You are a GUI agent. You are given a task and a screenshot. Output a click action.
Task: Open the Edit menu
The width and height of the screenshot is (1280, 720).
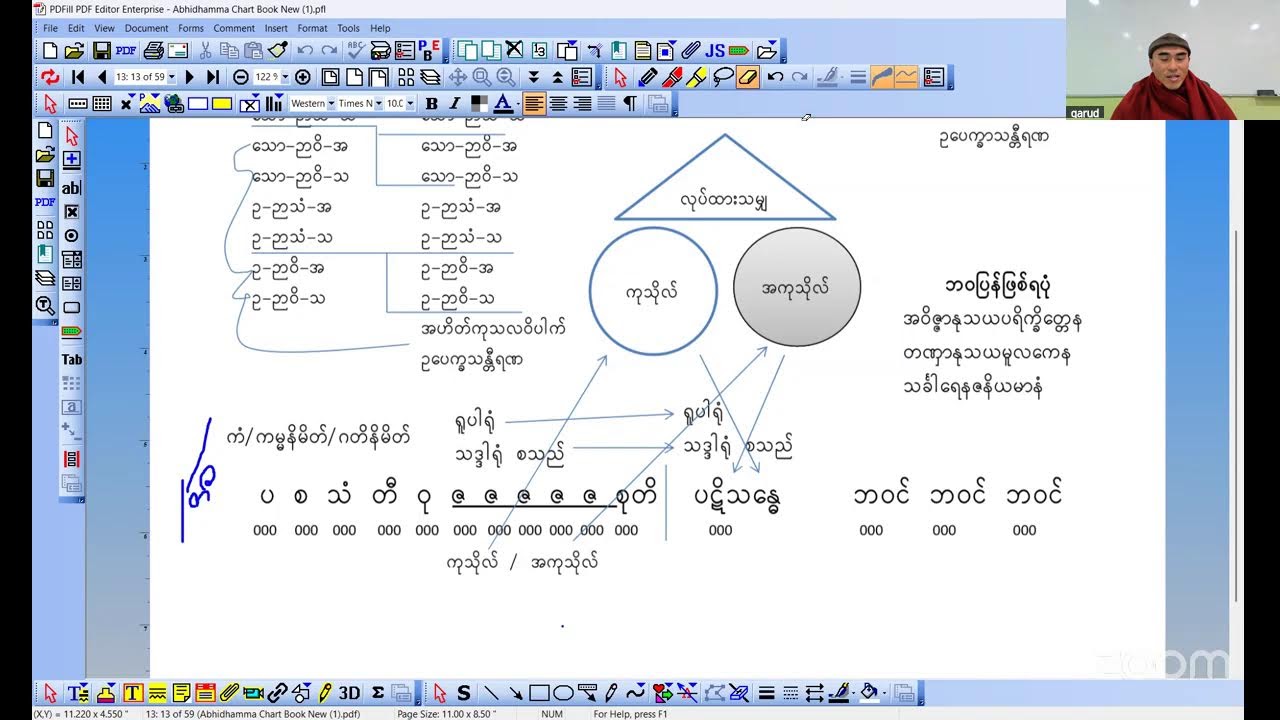coord(76,28)
